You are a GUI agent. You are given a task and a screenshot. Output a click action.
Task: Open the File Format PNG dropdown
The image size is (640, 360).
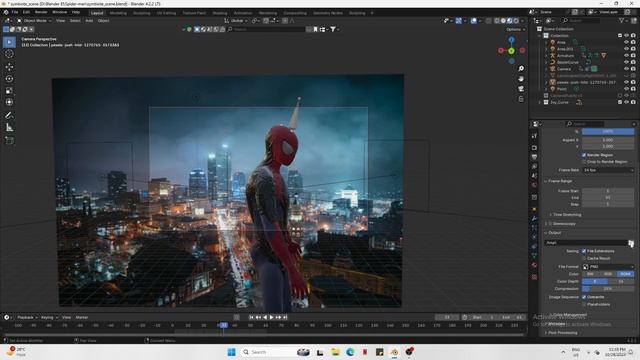(x=608, y=267)
